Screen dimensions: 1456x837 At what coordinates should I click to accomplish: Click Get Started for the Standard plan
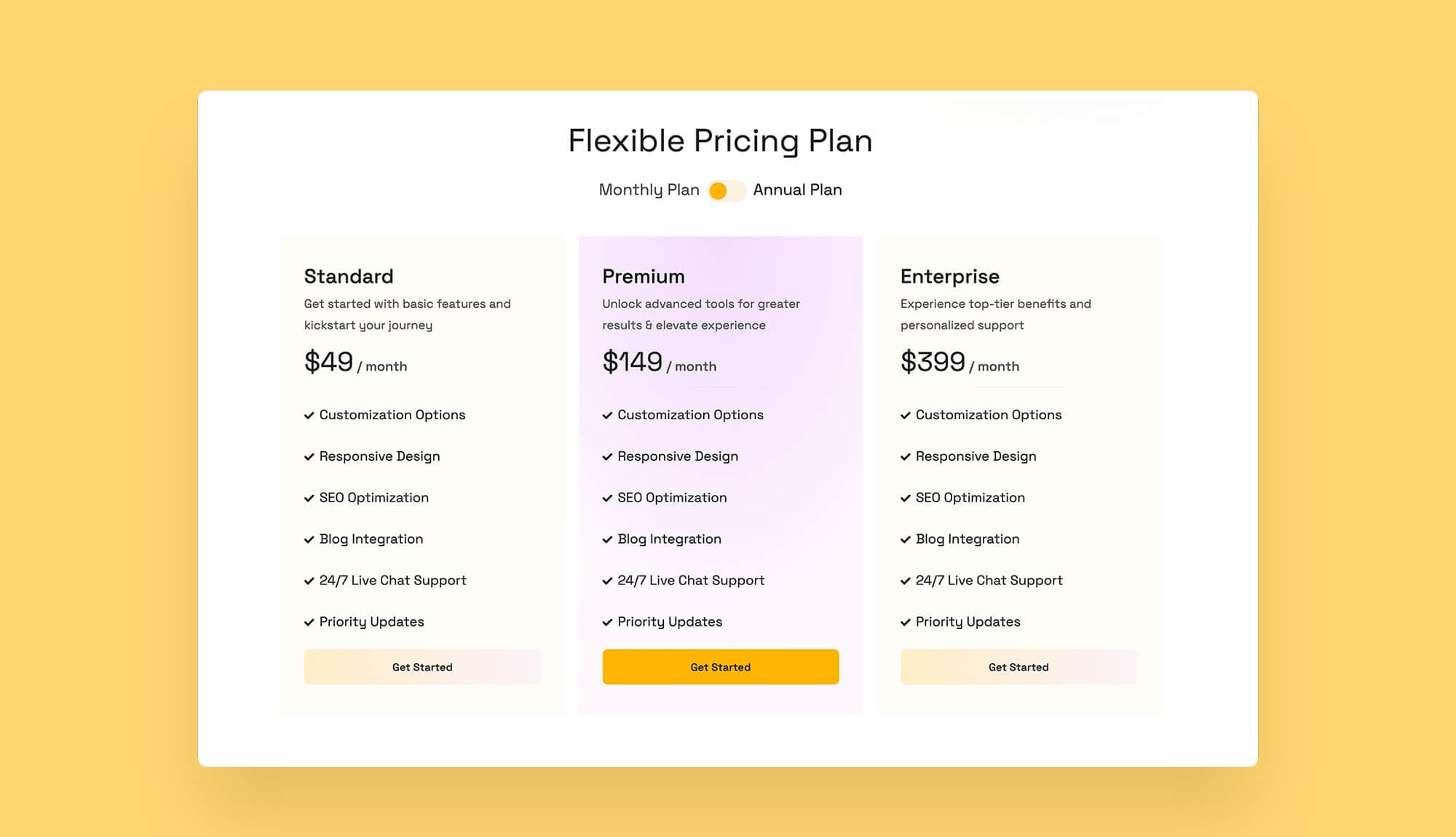(422, 667)
